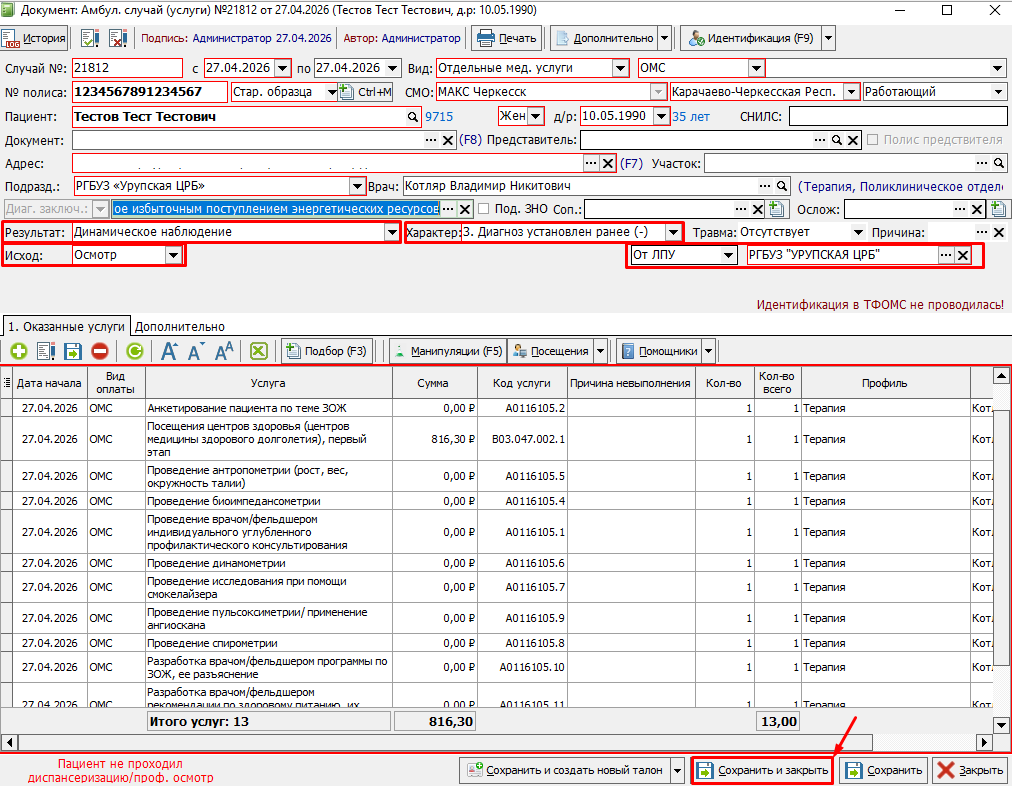This screenshot has width=1012, height=786.
Task: Expand the От ЛПУ dropdown
Action: tap(729, 255)
